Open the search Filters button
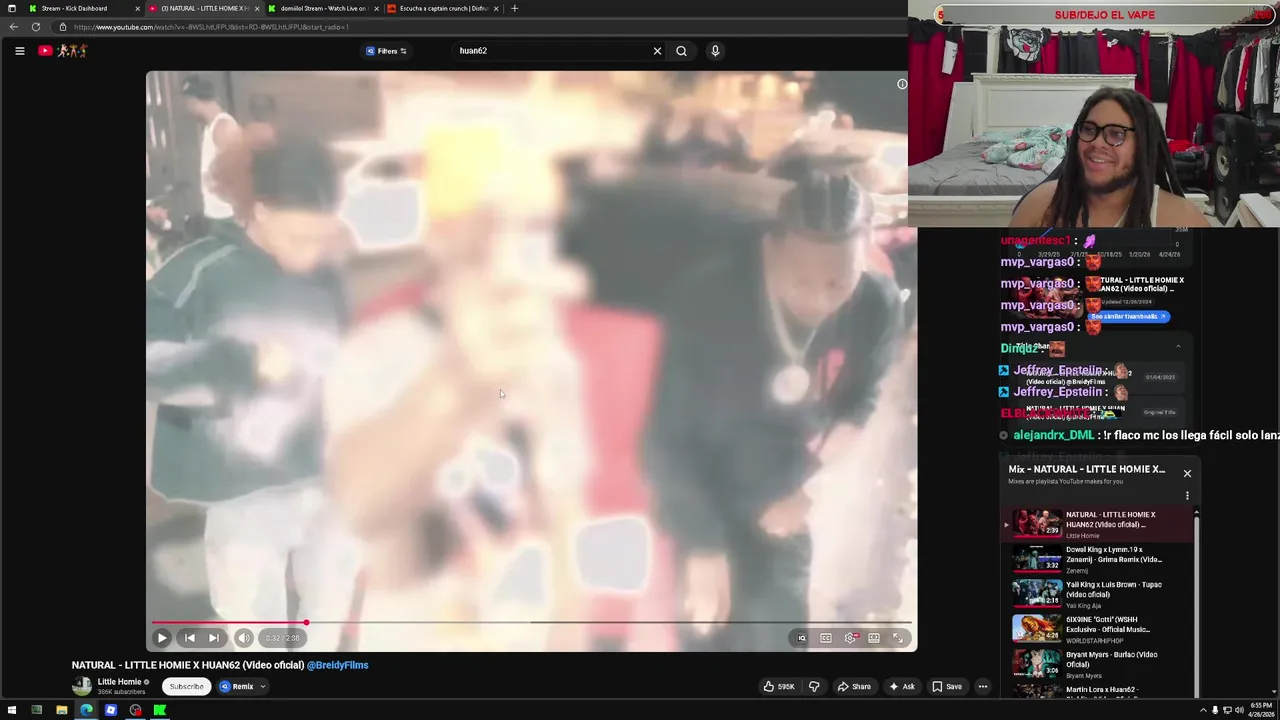The height and width of the screenshot is (720, 1280). (386, 51)
